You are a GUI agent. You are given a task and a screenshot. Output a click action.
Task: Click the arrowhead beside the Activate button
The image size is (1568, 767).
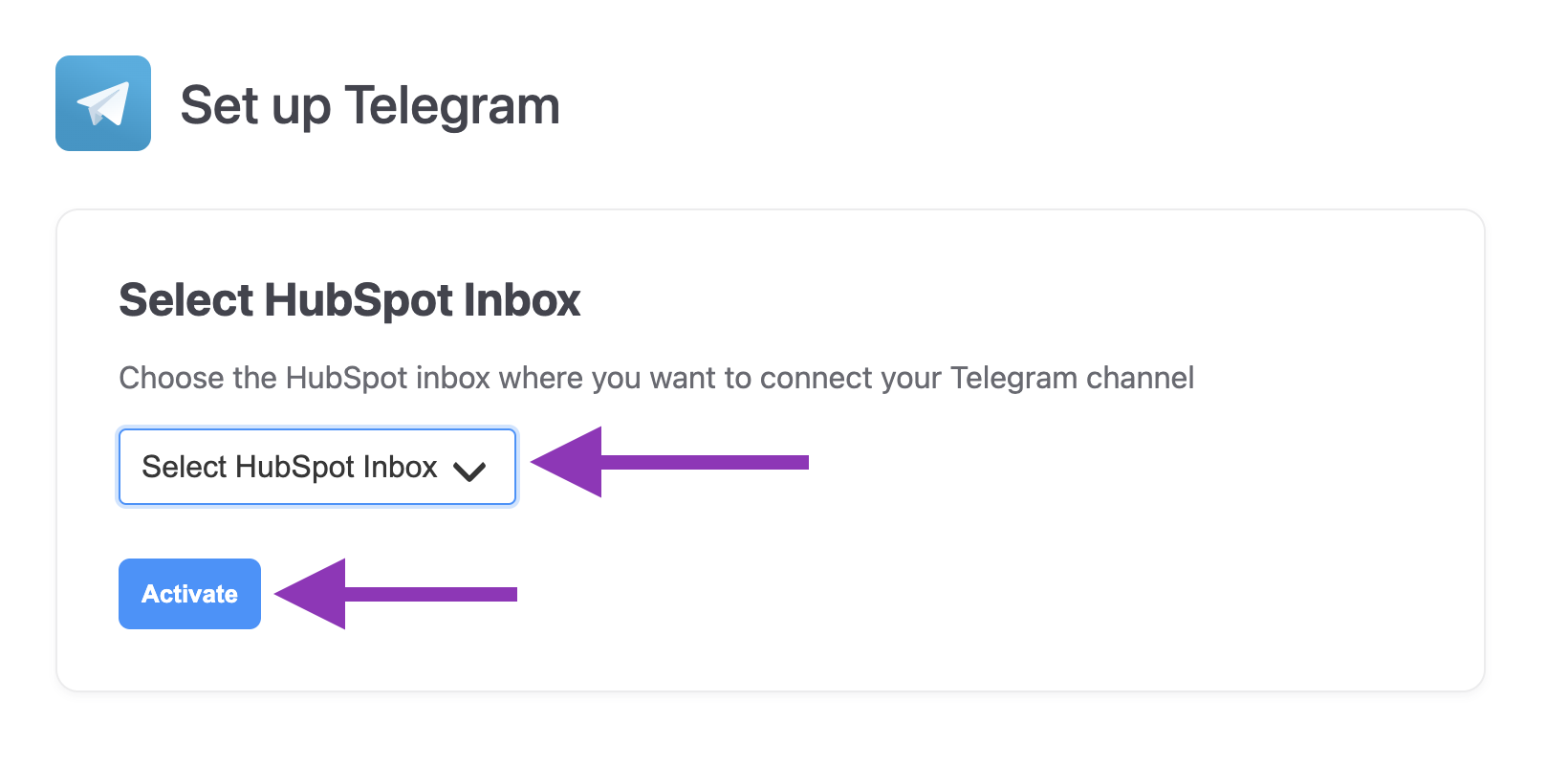(314, 594)
